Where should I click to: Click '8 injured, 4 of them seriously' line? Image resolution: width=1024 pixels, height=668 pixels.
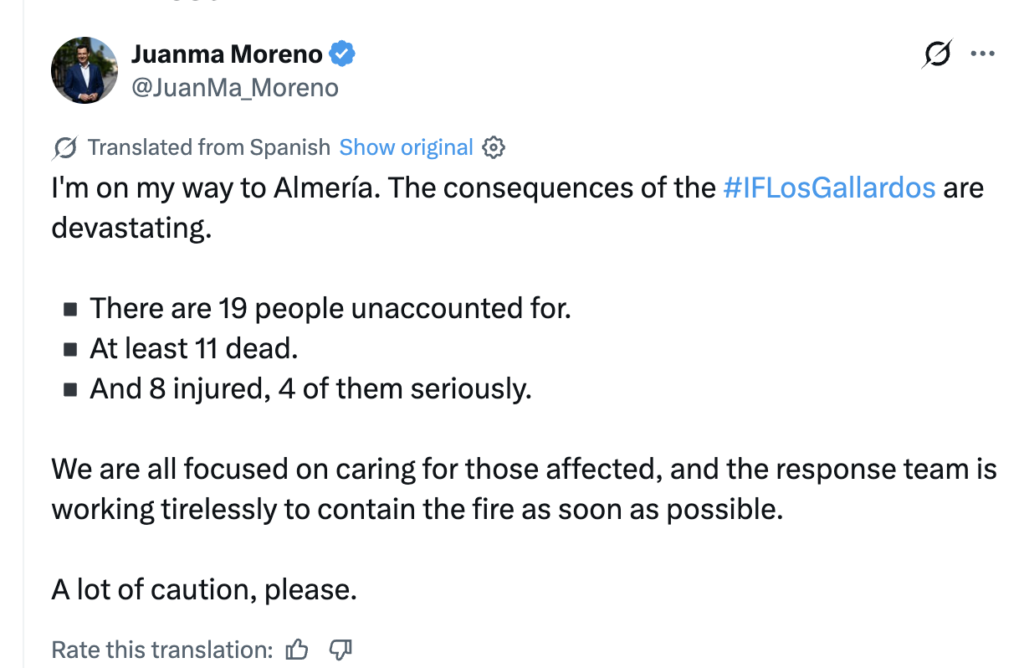tap(311, 389)
